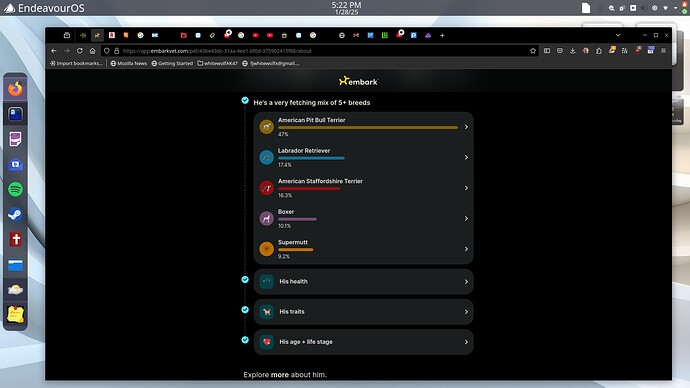Open the His traits section
This screenshot has width=690, height=388.
[363, 312]
